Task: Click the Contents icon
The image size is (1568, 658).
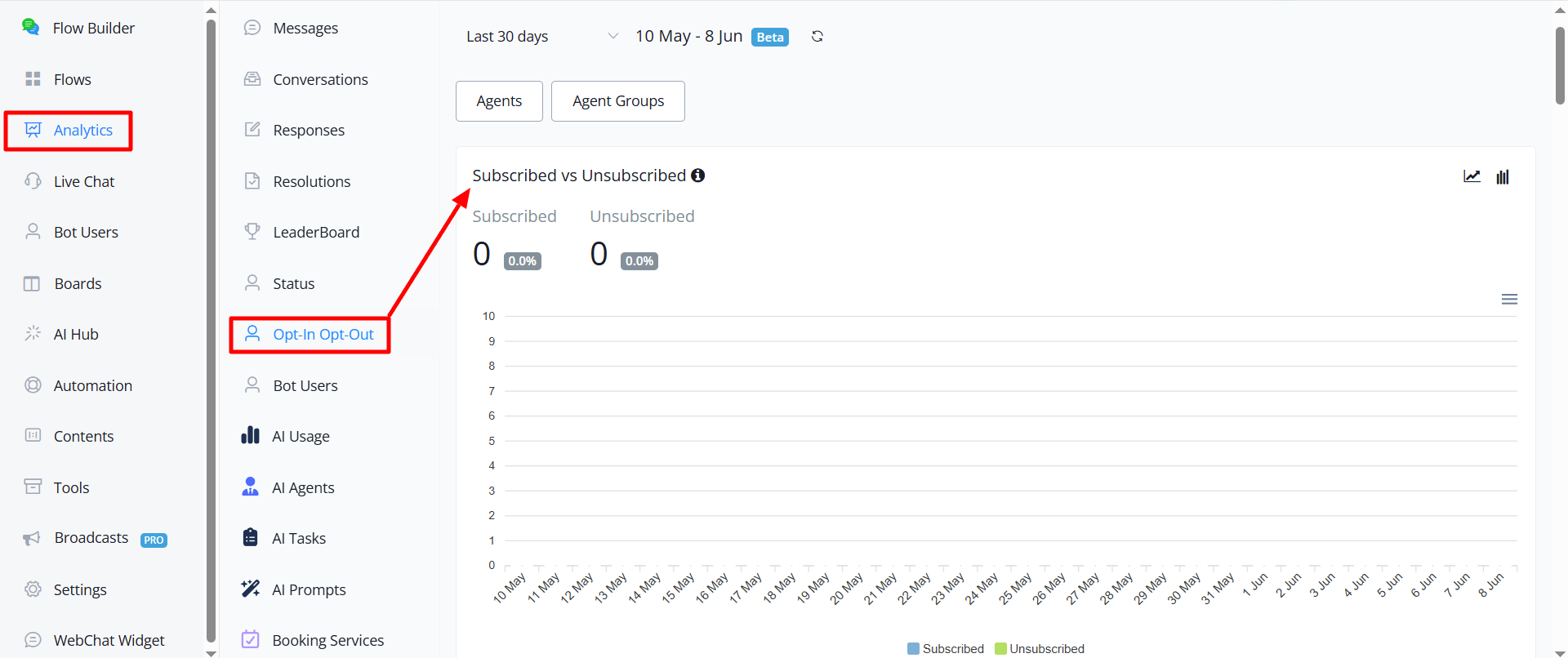Action: click(33, 435)
